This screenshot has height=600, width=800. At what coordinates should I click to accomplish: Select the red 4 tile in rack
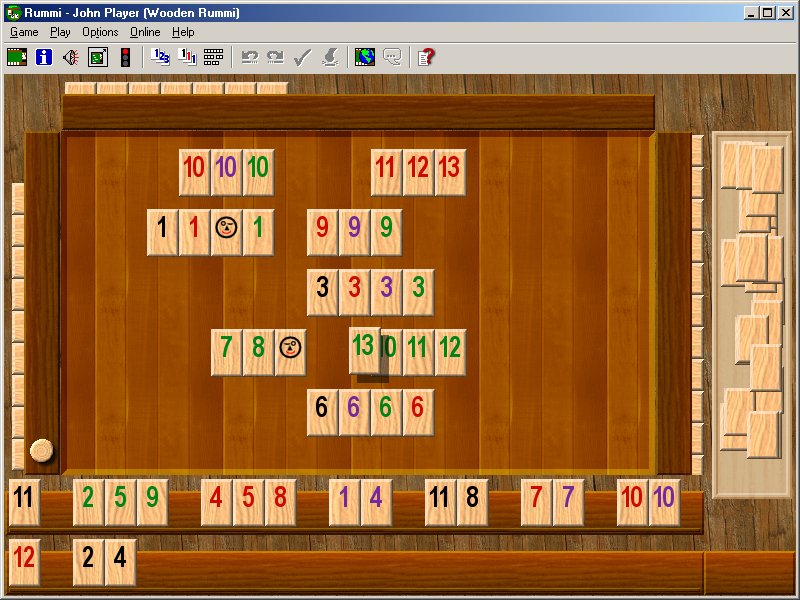point(216,502)
